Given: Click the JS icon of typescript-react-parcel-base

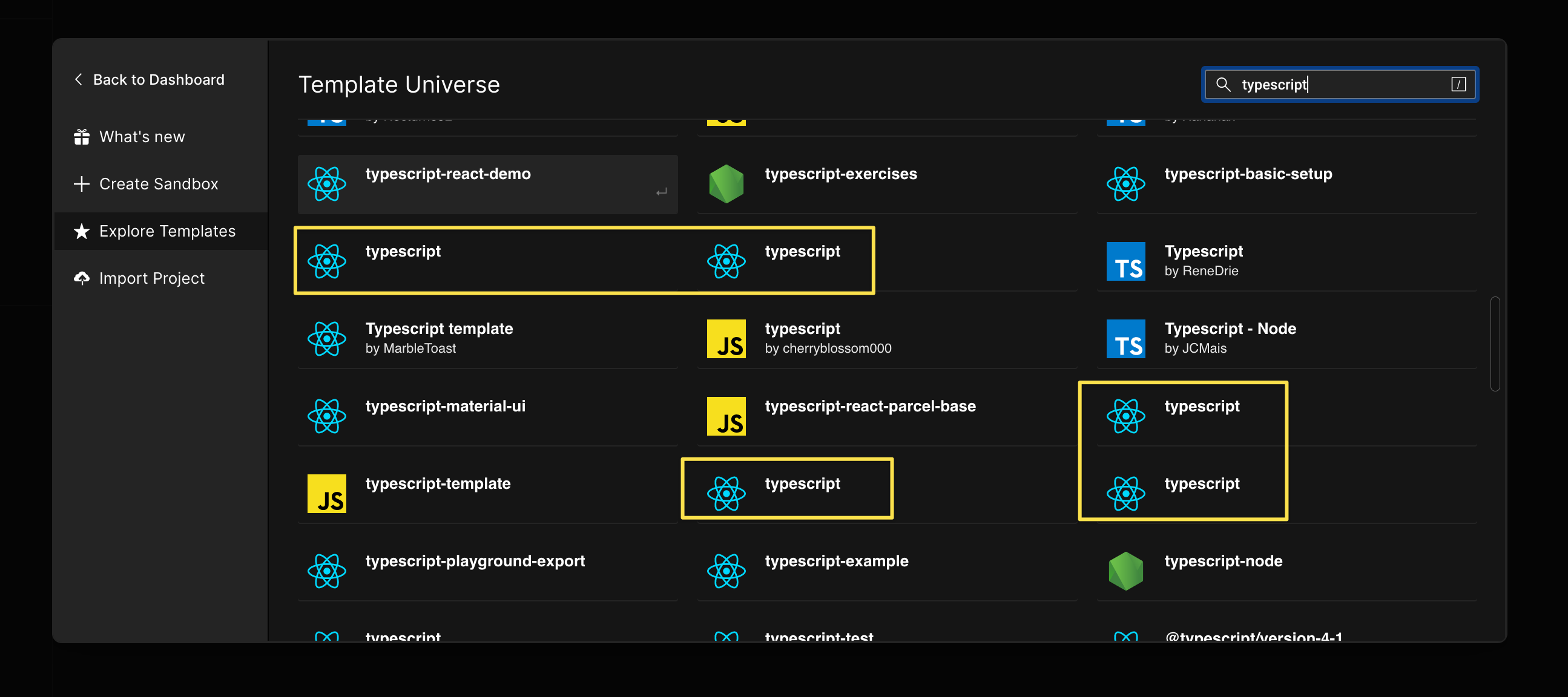Looking at the screenshot, I should [x=726, y=416].
